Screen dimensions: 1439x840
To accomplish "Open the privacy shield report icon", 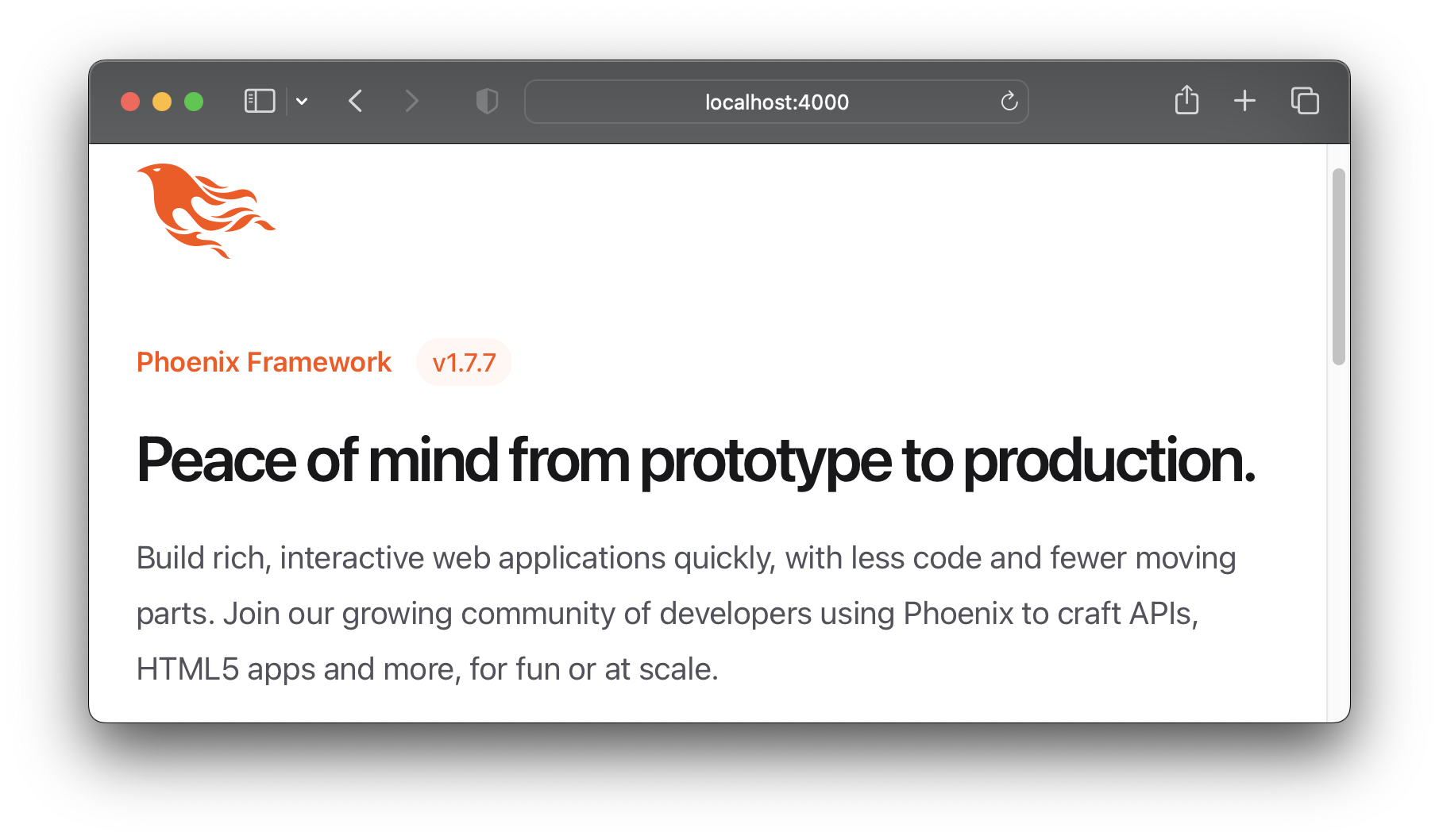I will point(487,102).
